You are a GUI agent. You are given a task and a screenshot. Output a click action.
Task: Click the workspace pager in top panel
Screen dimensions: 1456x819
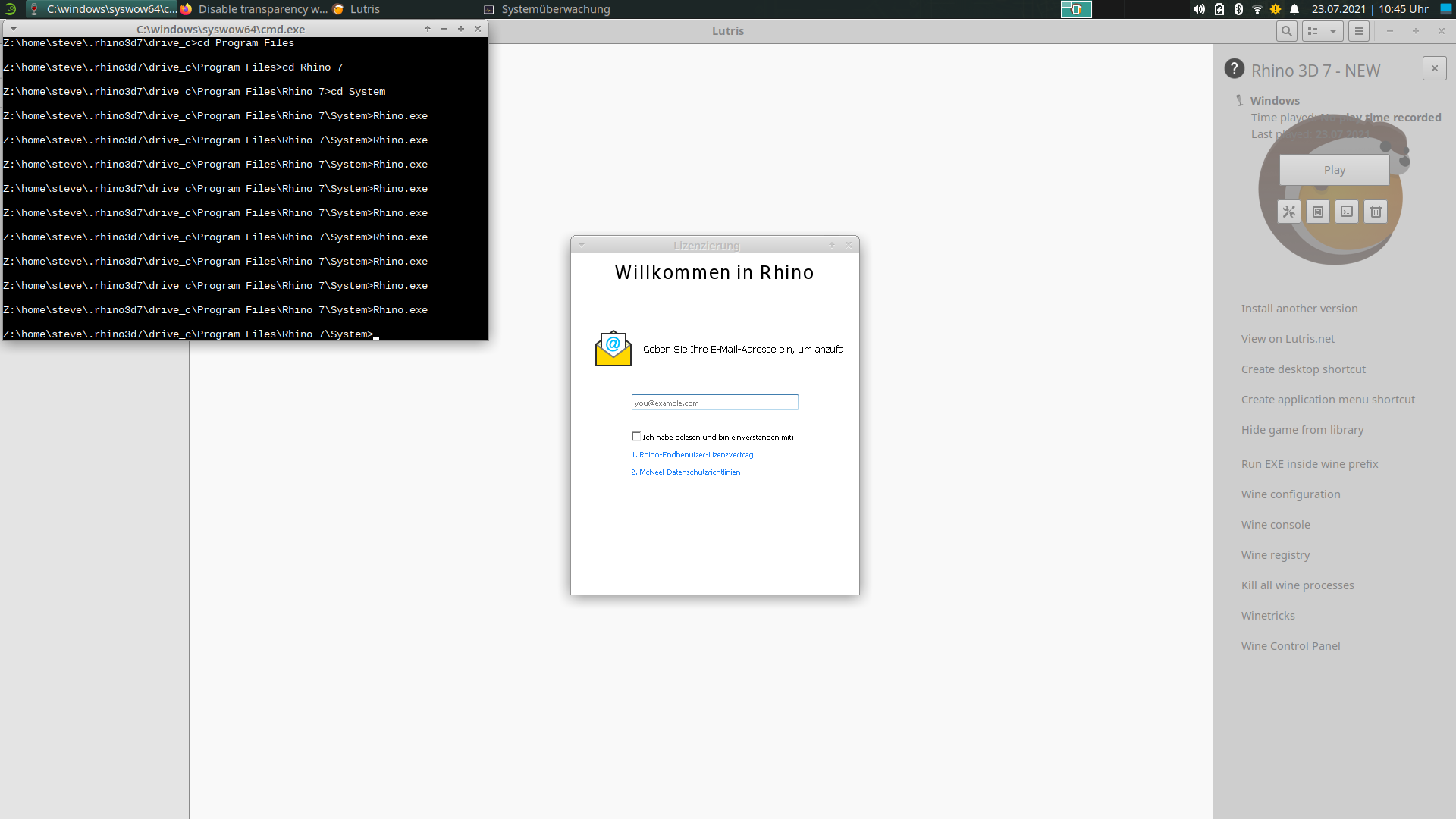tap(1076, 9)
